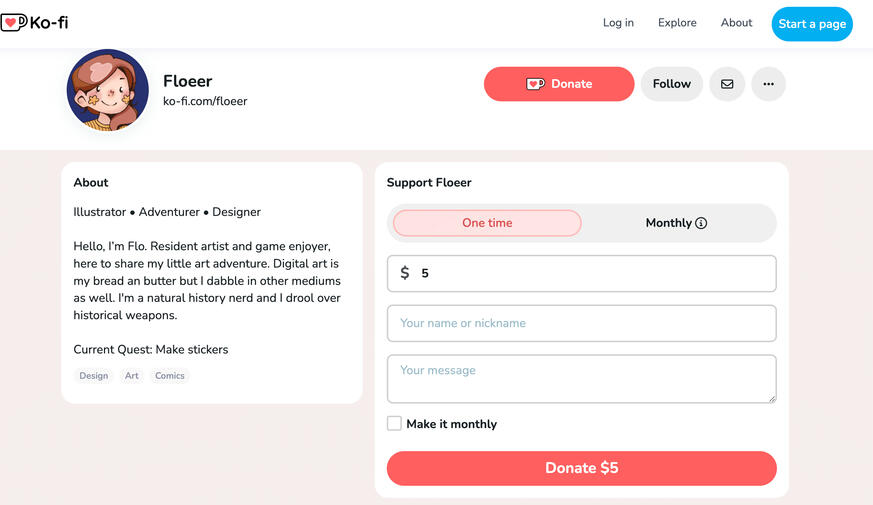Select the Comics tag
873x505 pixels.
coord(170,376)
